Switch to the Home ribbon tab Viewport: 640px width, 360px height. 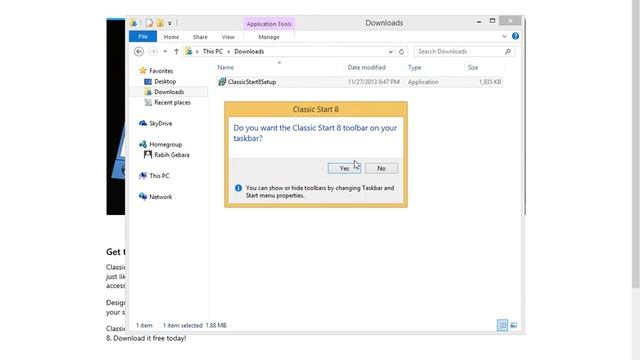[x=171, y=37]
